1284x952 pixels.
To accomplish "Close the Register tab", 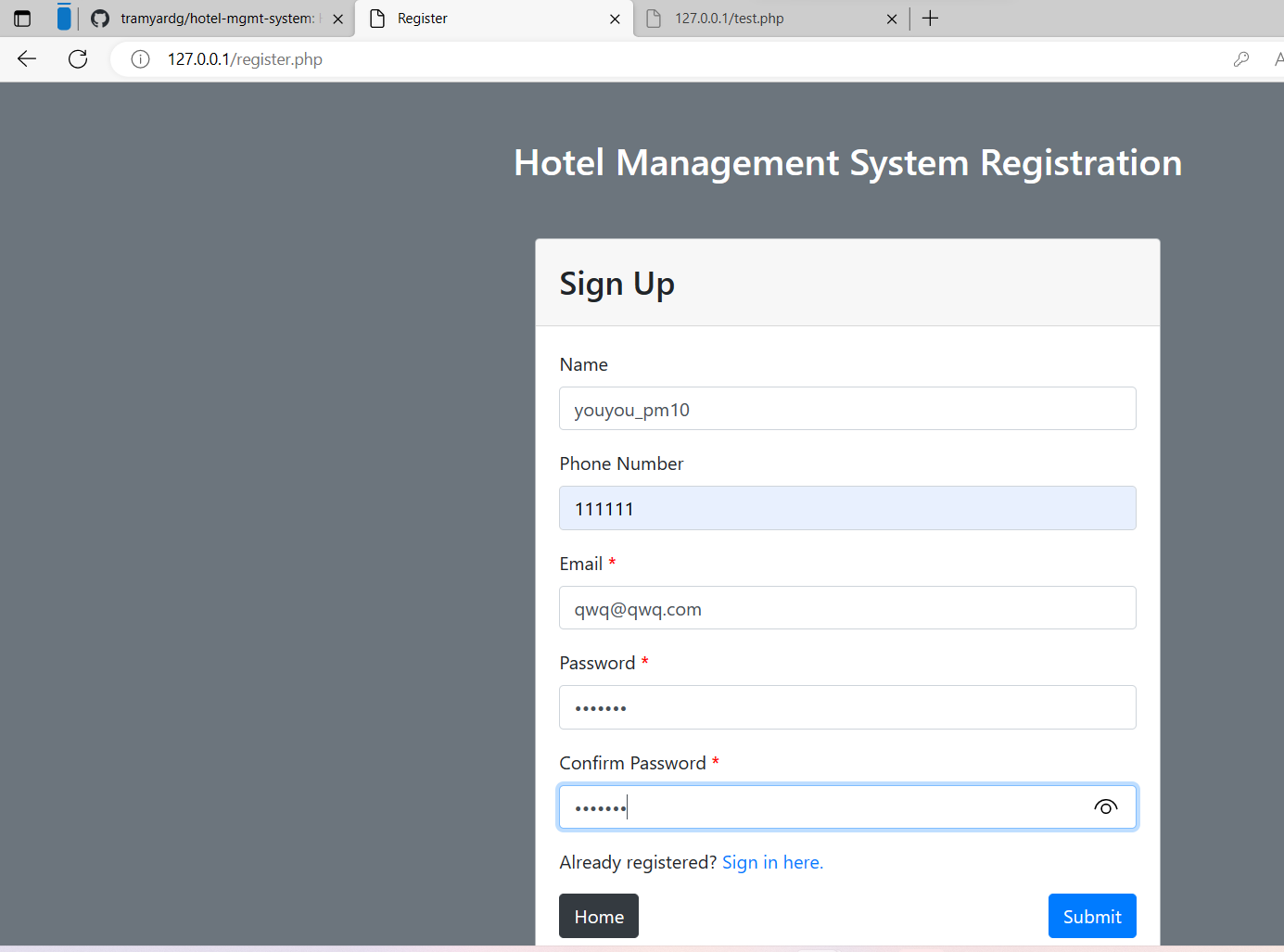I will coord(615,19).
